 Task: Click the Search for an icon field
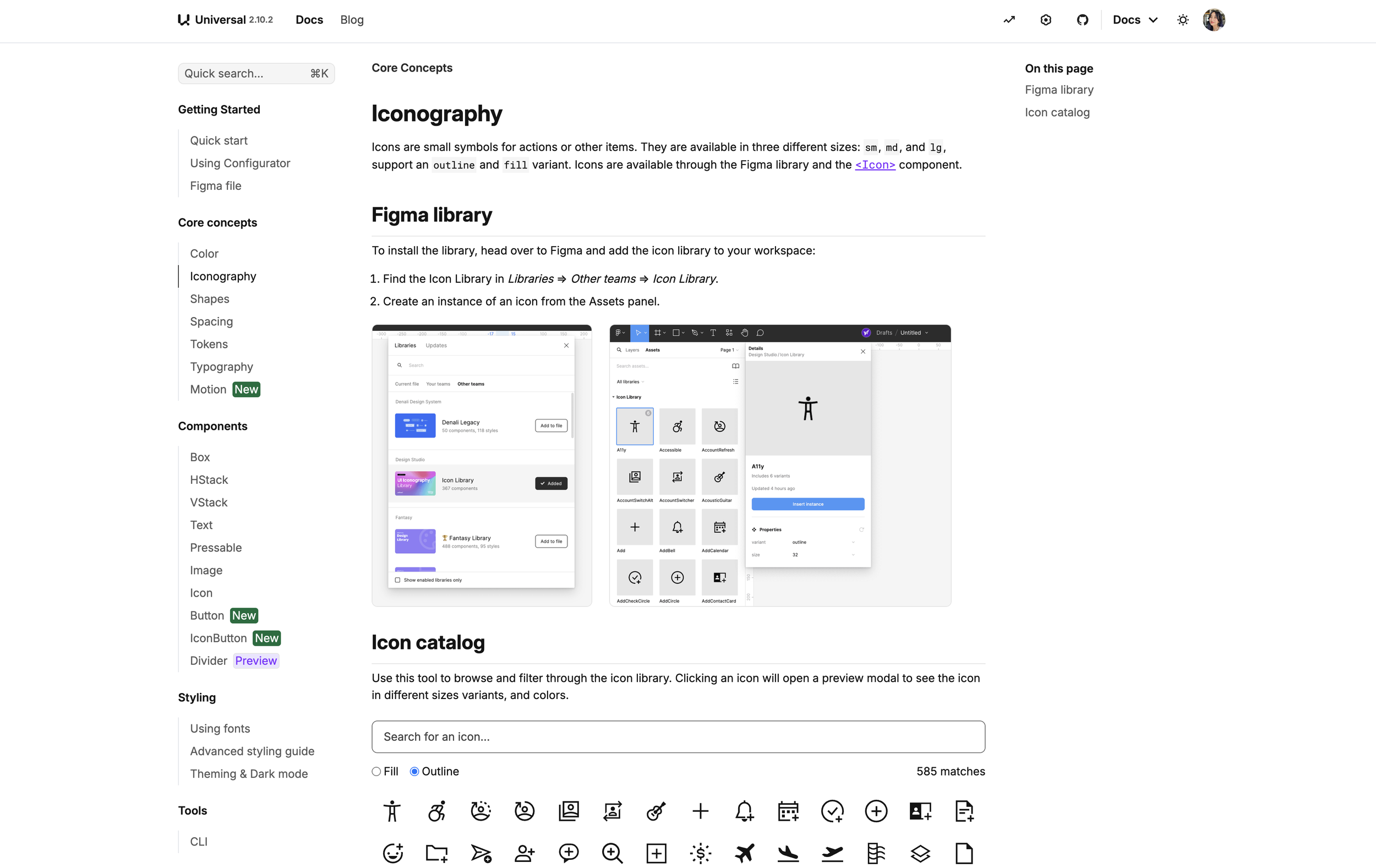(678, 736)
